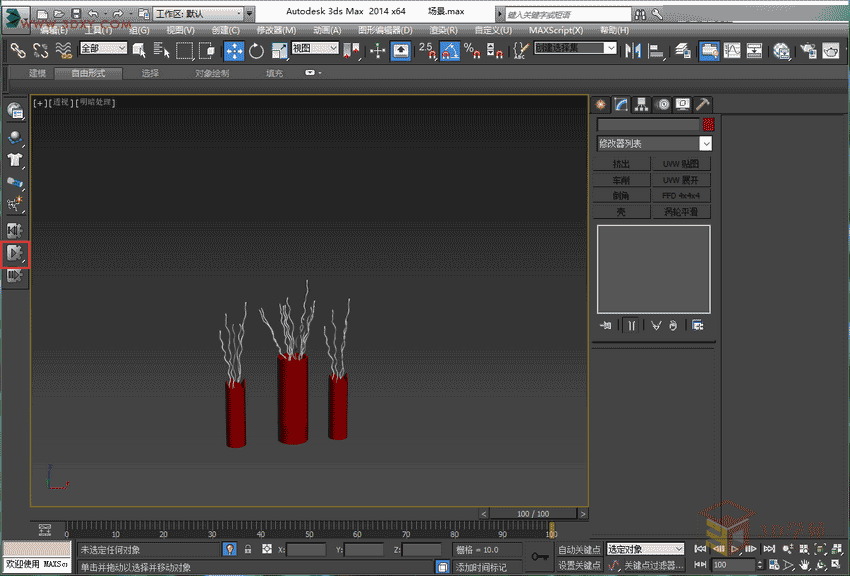Click the red-highlighted left sidebar icon
The image size is (850, 576).
tap(15, 254)
